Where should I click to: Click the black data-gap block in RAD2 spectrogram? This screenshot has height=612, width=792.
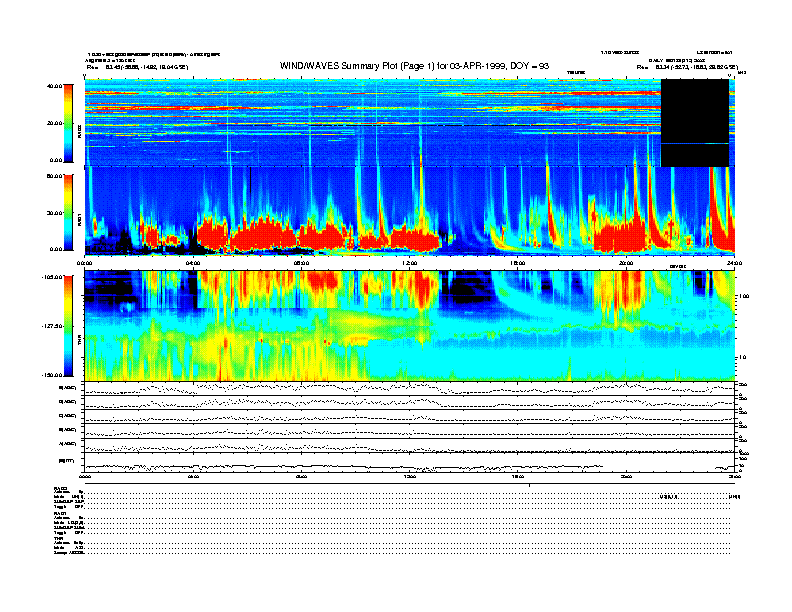[695, 123]
